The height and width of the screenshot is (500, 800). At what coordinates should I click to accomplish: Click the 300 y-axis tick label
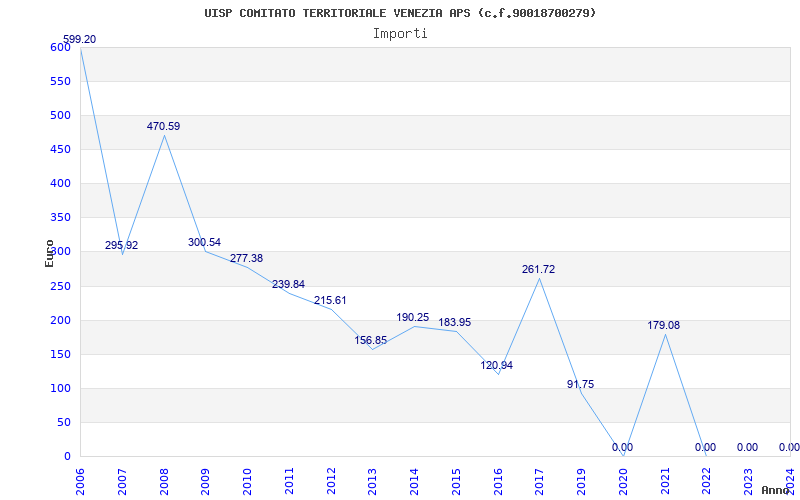[60, 252]
